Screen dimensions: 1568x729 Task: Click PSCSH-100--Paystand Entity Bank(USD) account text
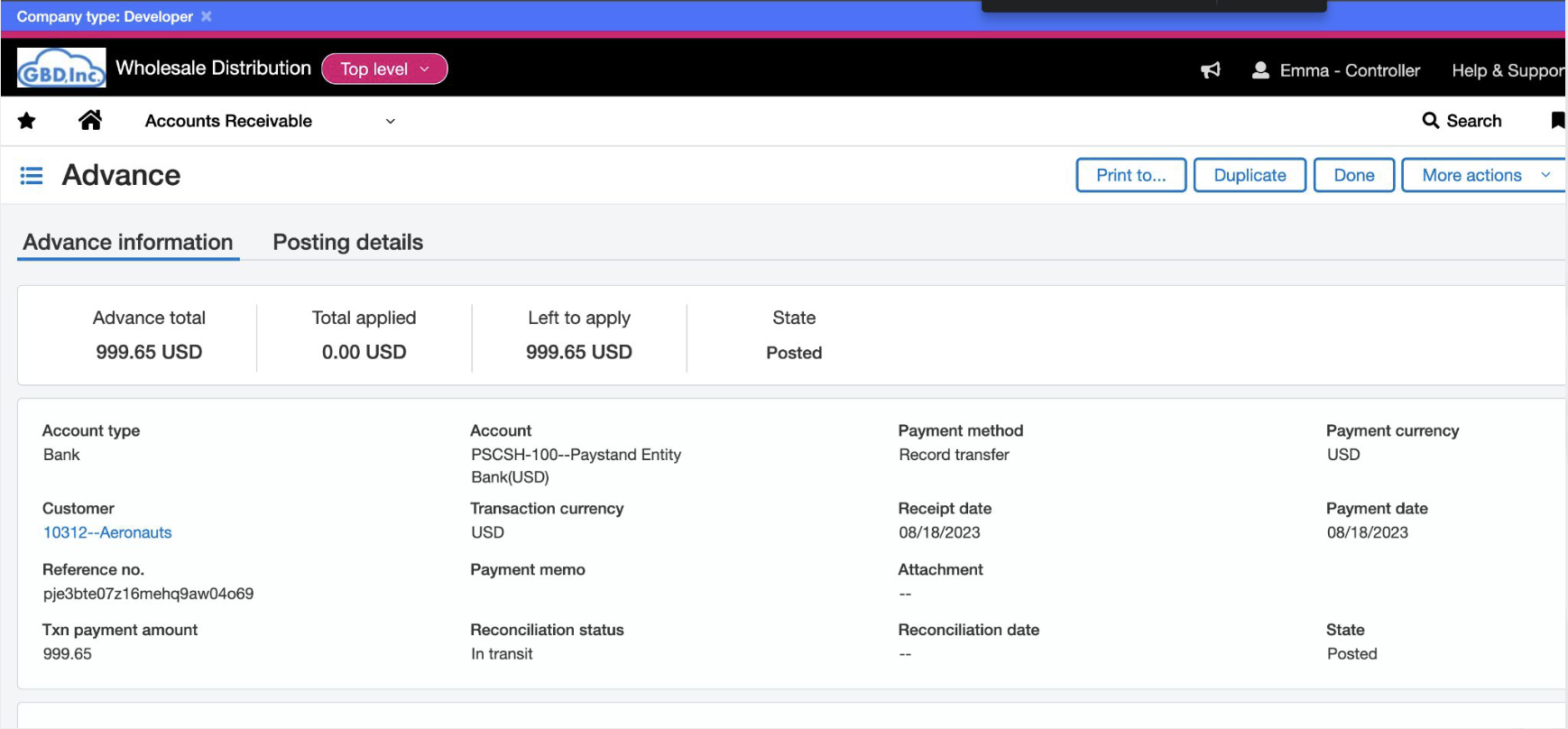point(576,466)
